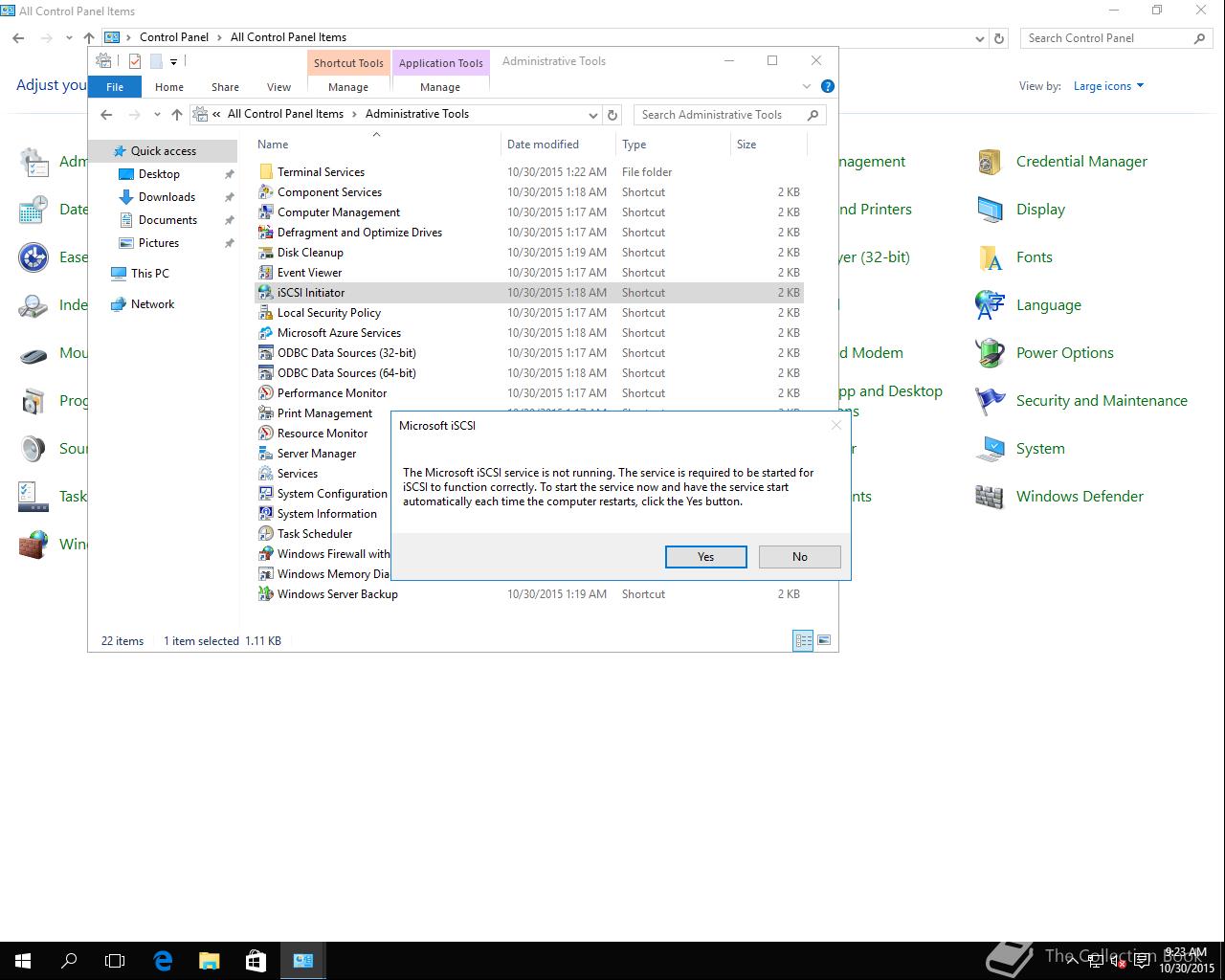Open Task View from the taskbar

click(115, 961)
